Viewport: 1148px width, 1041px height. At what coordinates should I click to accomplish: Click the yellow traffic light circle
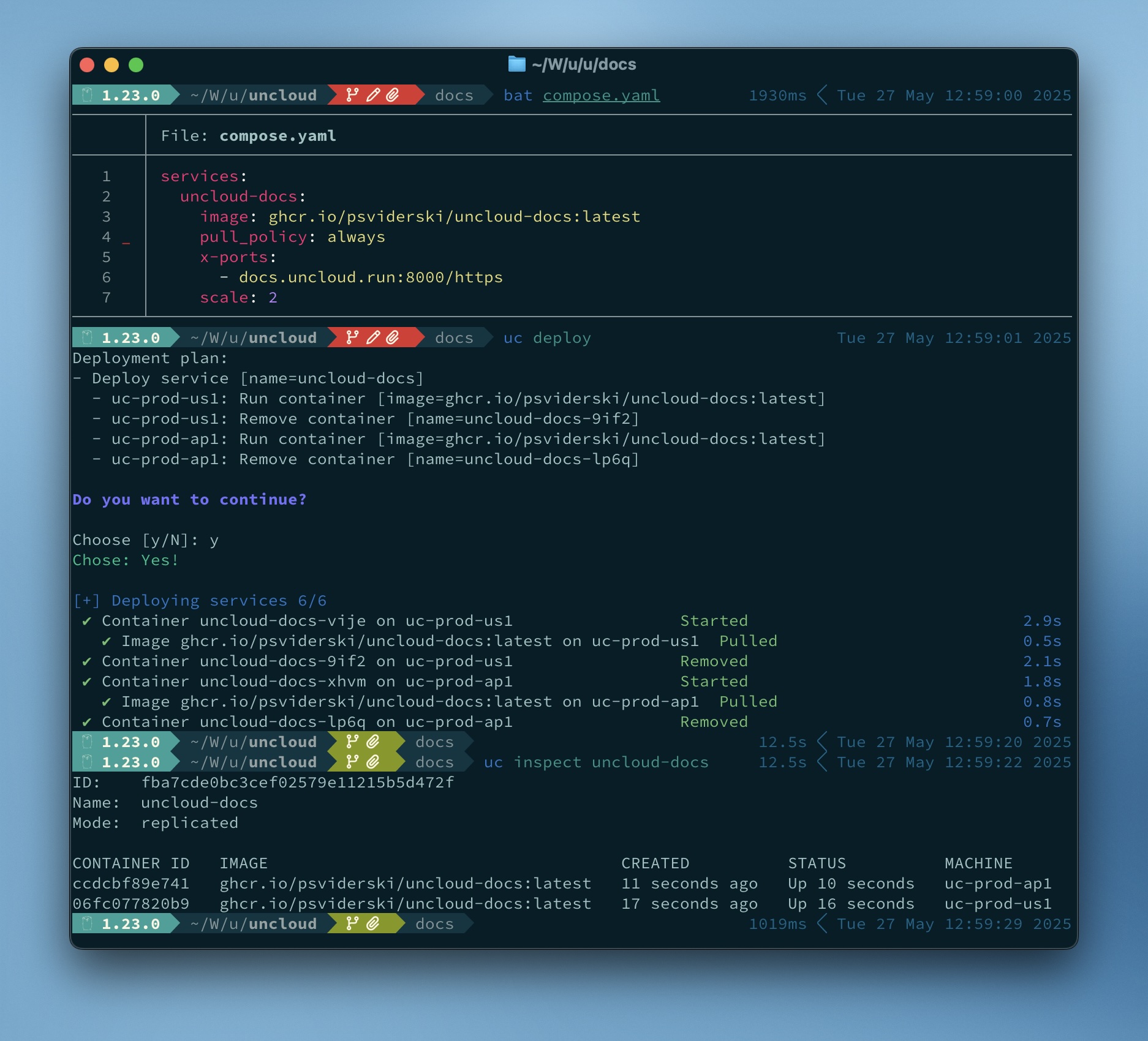112,64
